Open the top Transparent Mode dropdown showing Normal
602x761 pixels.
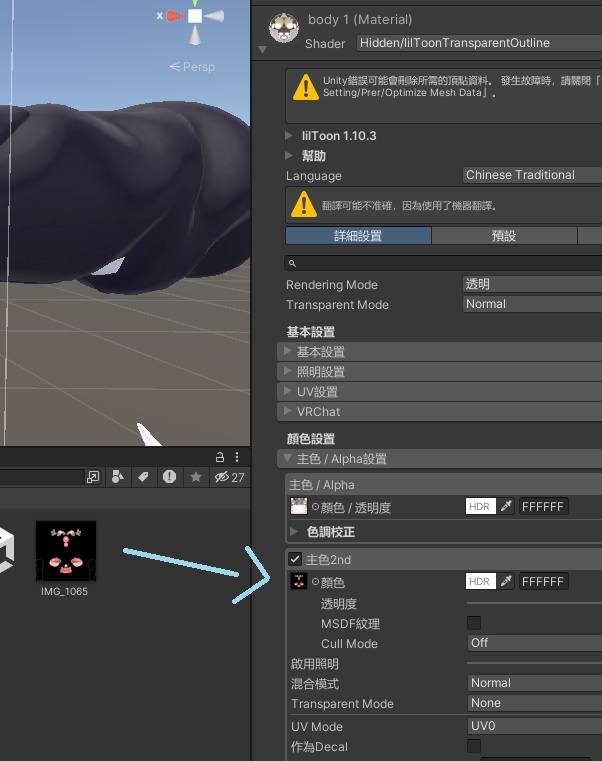pos(532,304)
